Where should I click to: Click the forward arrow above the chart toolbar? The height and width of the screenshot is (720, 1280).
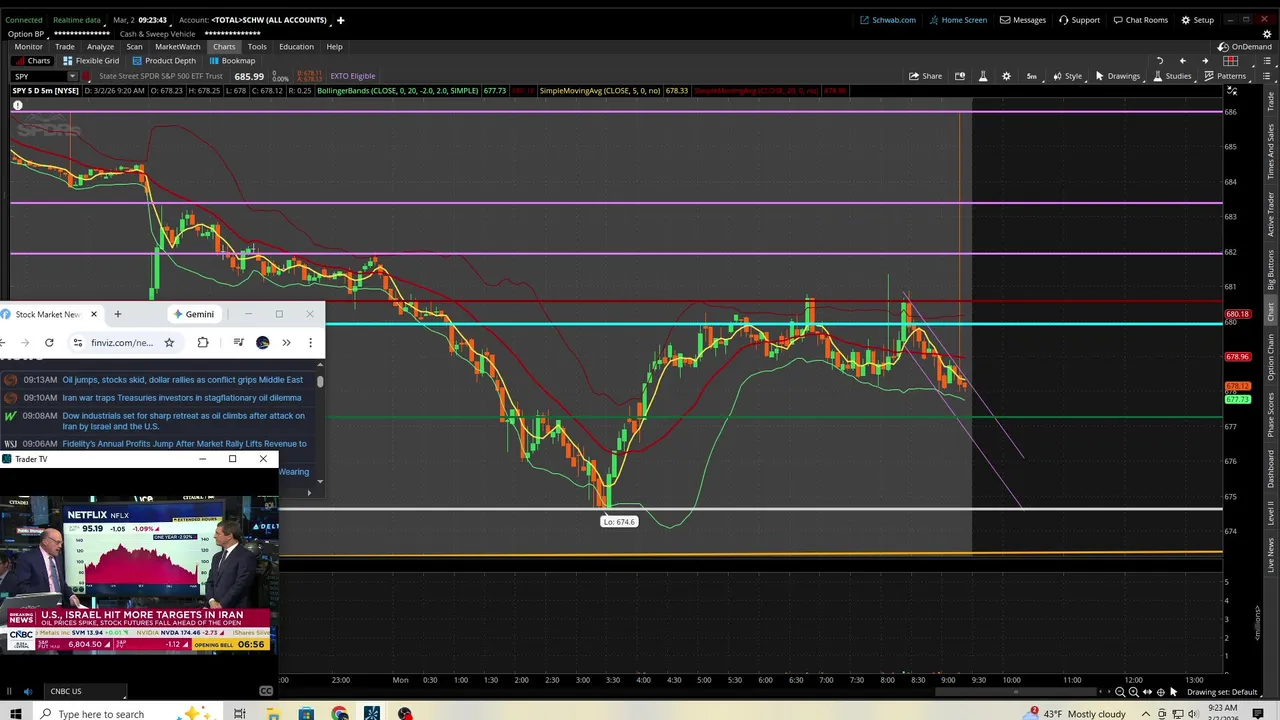[x=1205, y=61]
